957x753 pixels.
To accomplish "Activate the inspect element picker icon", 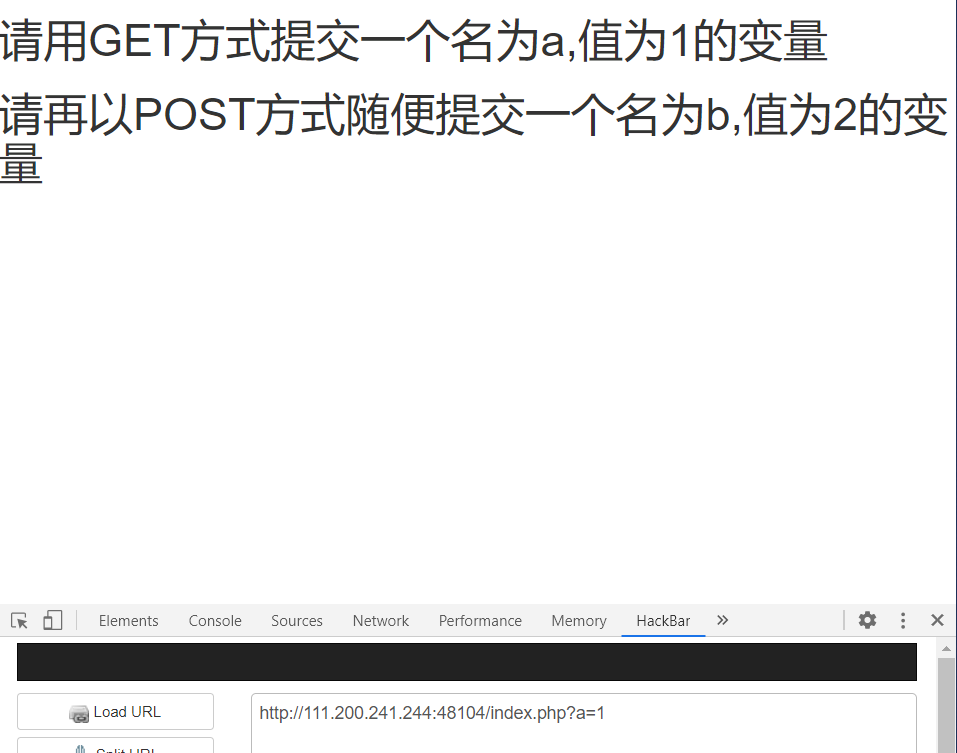I will coord(20,621).
